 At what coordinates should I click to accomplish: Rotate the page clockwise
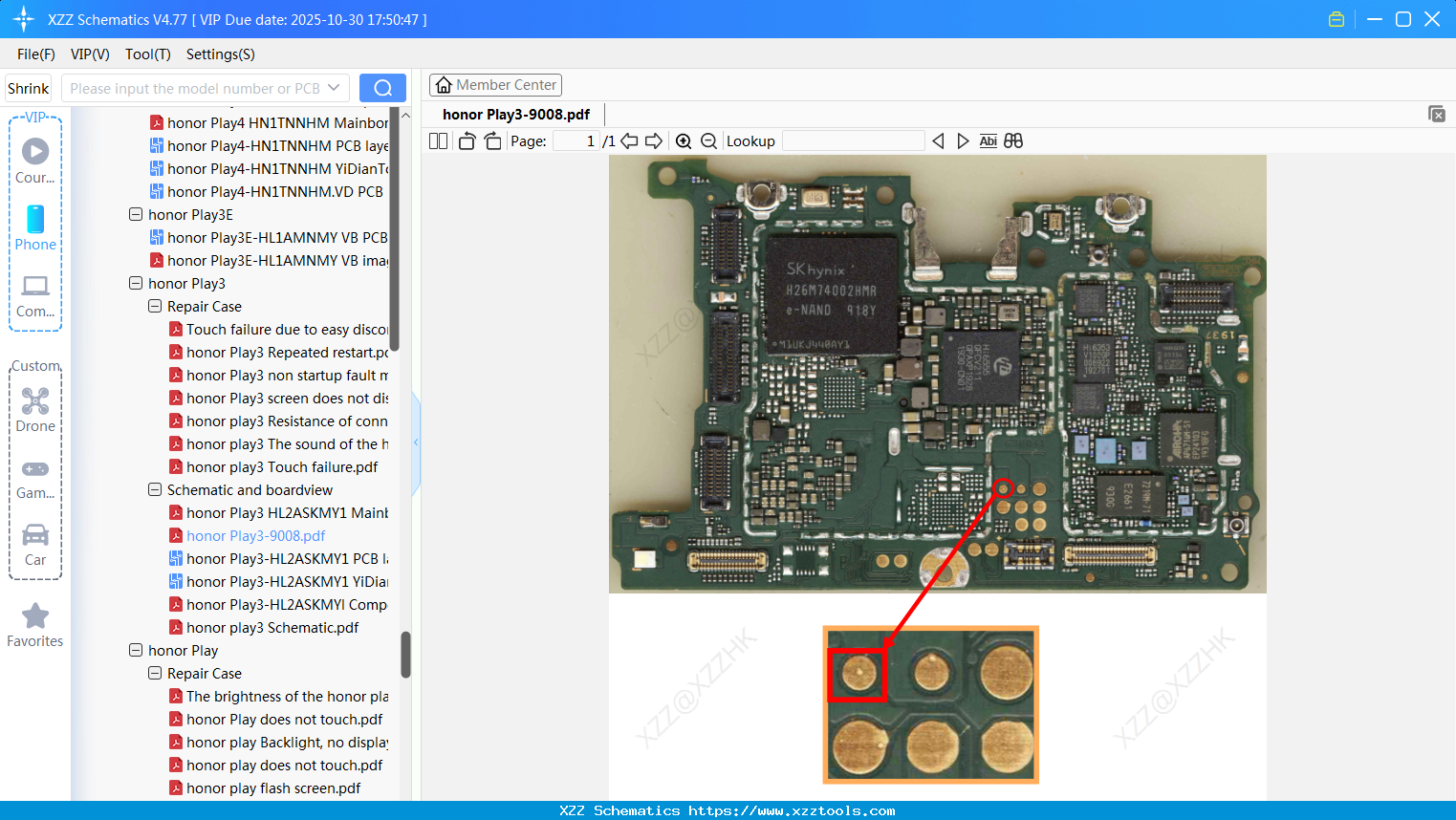pyautogui.click(x=493, y=141)
